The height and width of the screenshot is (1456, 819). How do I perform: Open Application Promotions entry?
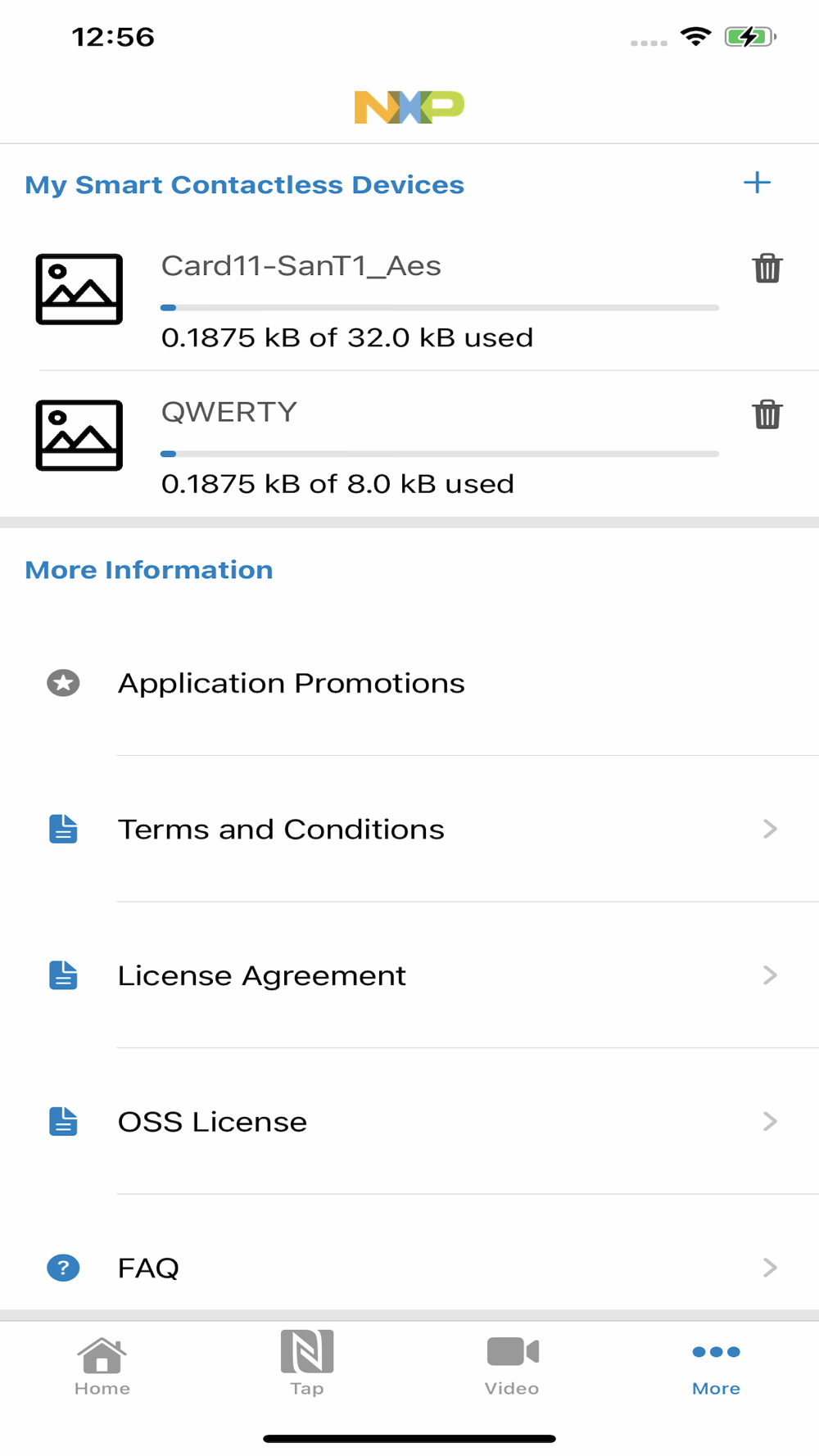409,683
